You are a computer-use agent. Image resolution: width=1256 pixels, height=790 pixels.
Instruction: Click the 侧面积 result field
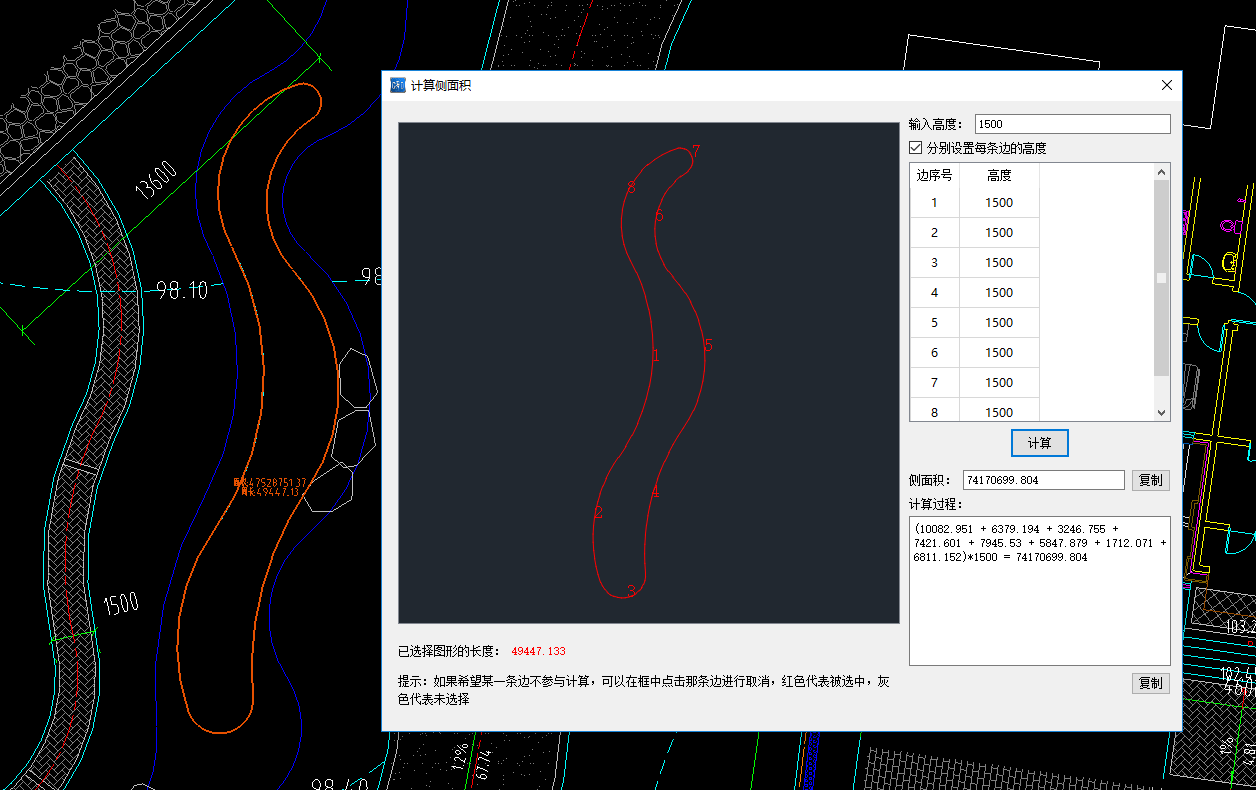click(x=1043, y=480)
